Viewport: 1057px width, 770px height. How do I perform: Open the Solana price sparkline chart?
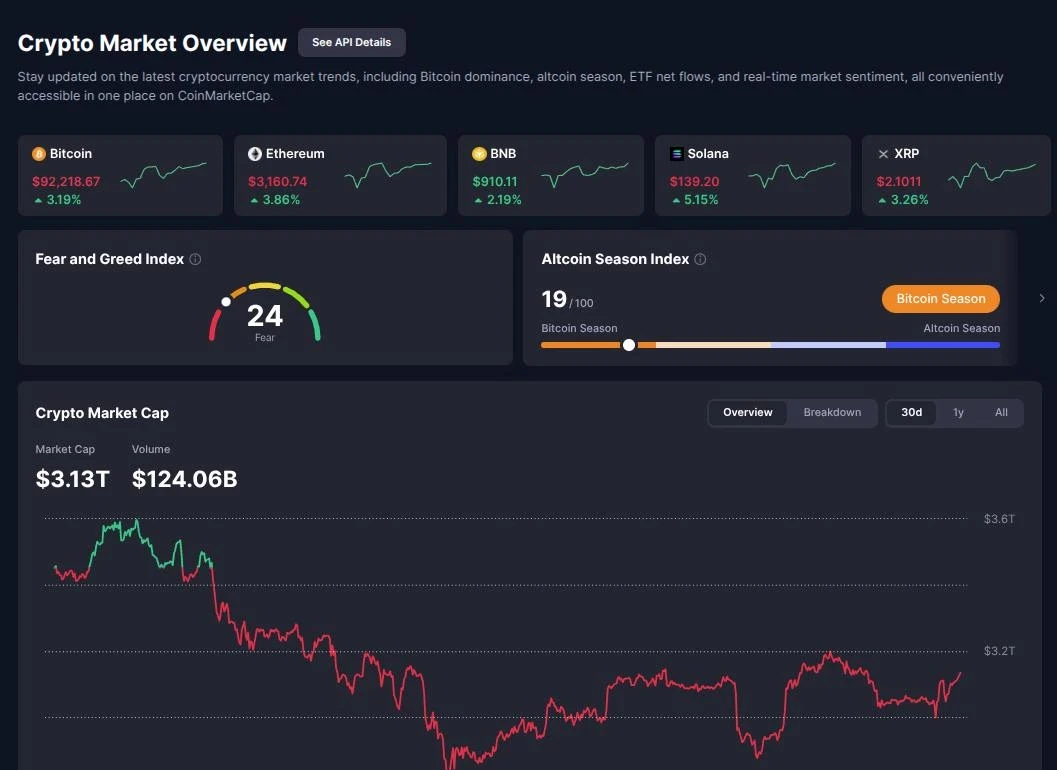pos(791,174)
